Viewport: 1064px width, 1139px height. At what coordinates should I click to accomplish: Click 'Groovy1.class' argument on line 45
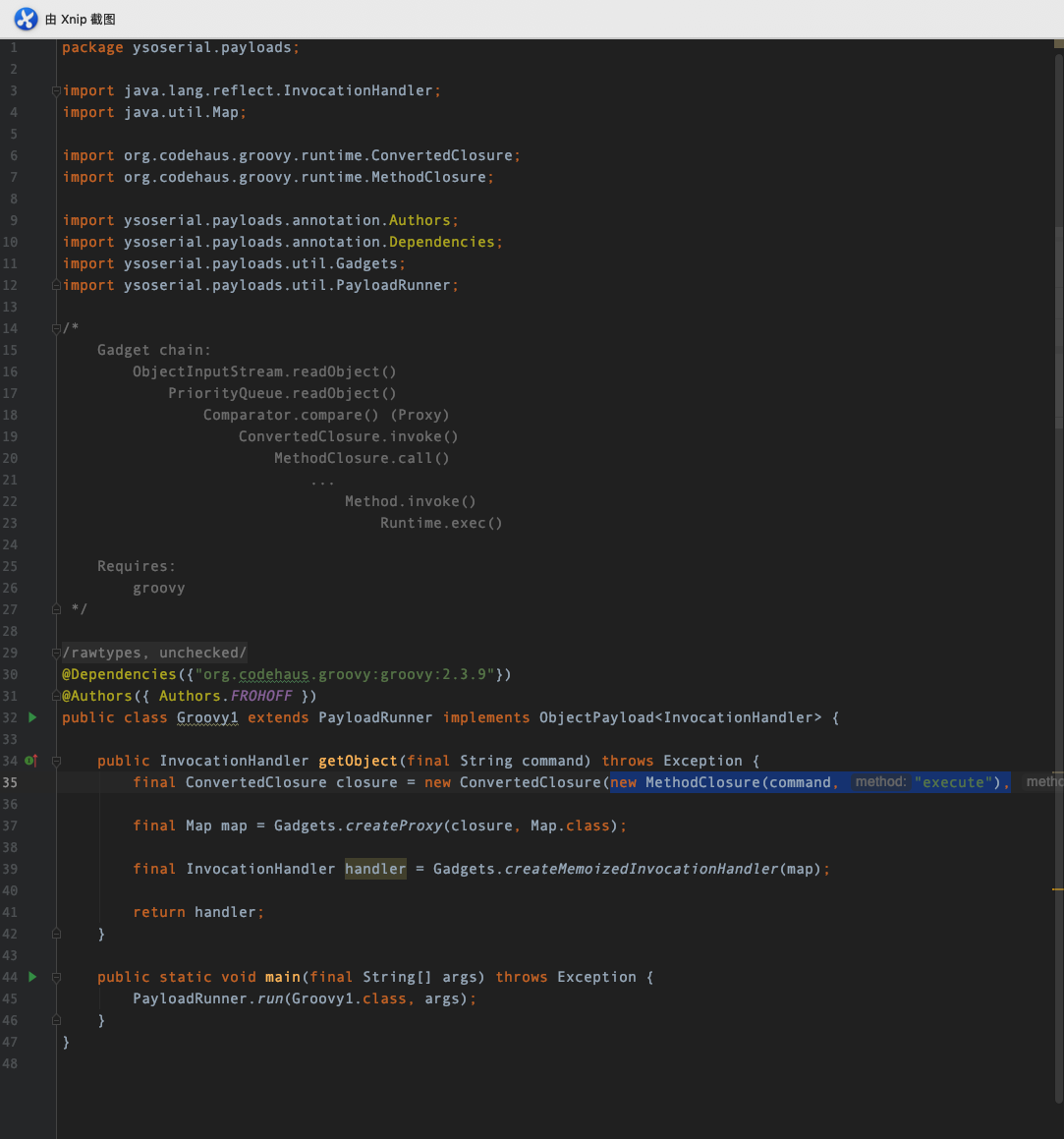pyautogui.click(x=349, y=998)
